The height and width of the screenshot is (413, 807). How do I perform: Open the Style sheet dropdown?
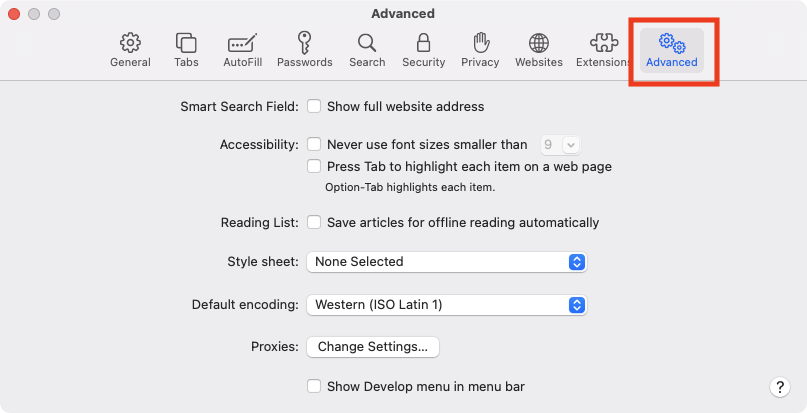(x=447, y=262)
